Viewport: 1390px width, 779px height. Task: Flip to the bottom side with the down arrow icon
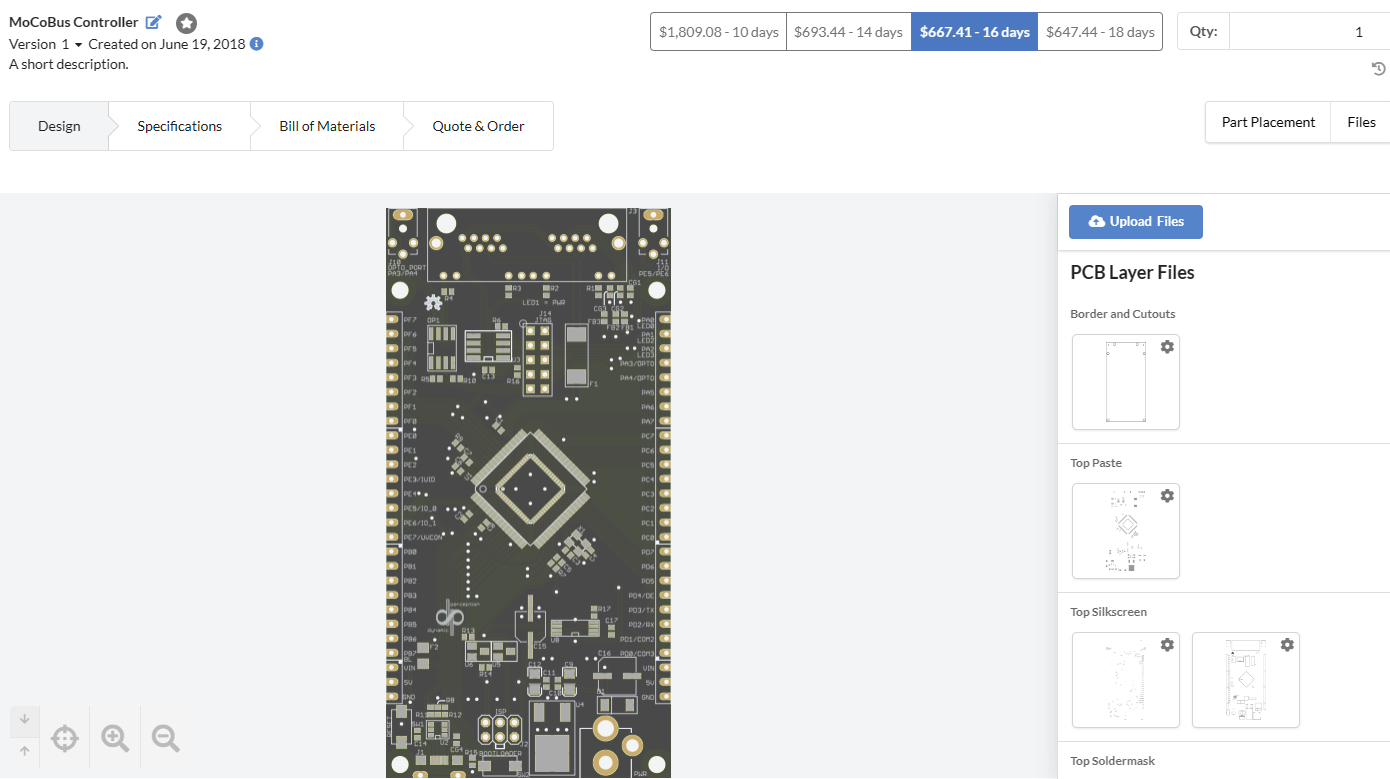[x=23, y=720]
